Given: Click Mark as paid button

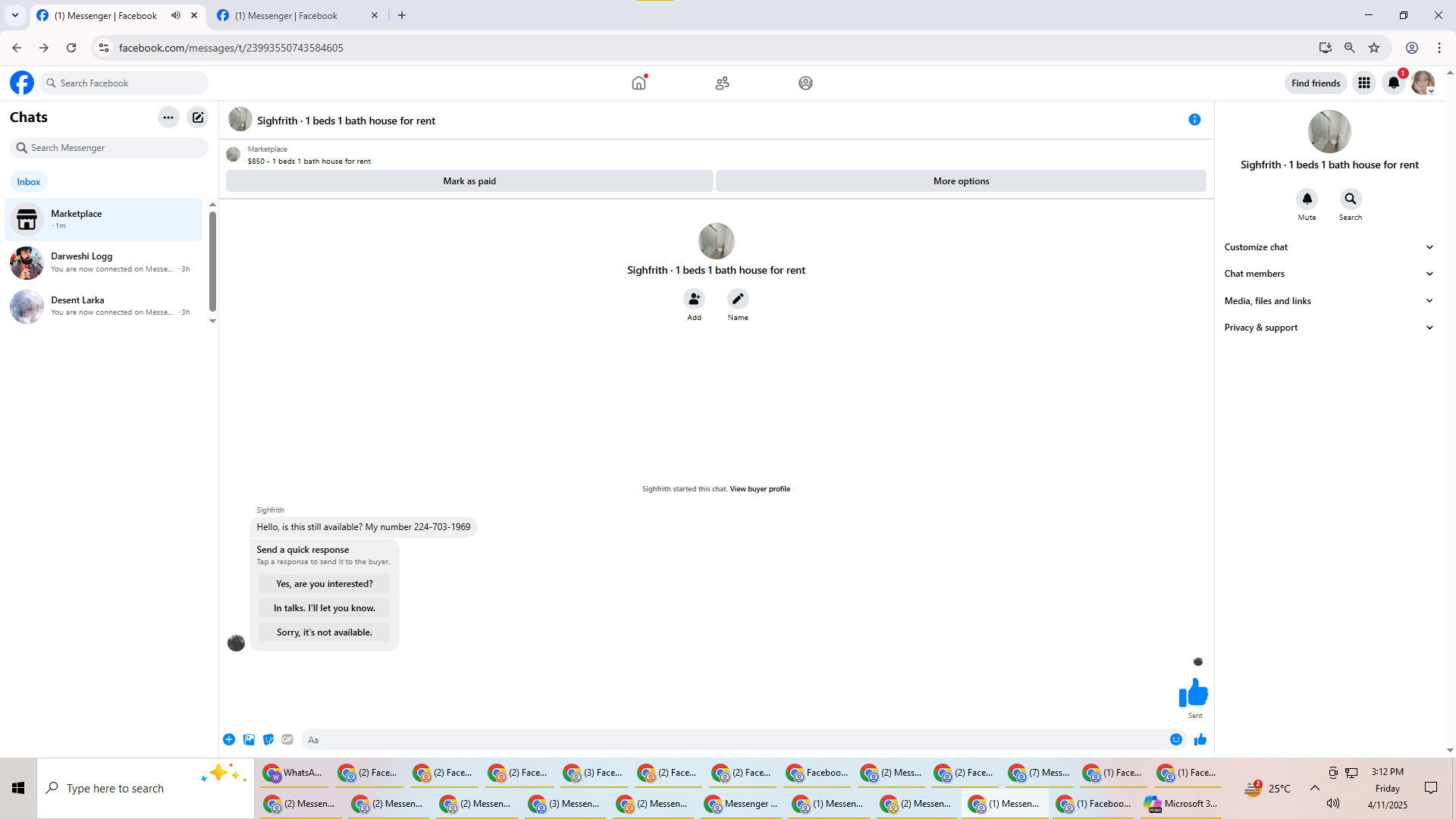Looking at the screenshot, I should pos(469,181).
